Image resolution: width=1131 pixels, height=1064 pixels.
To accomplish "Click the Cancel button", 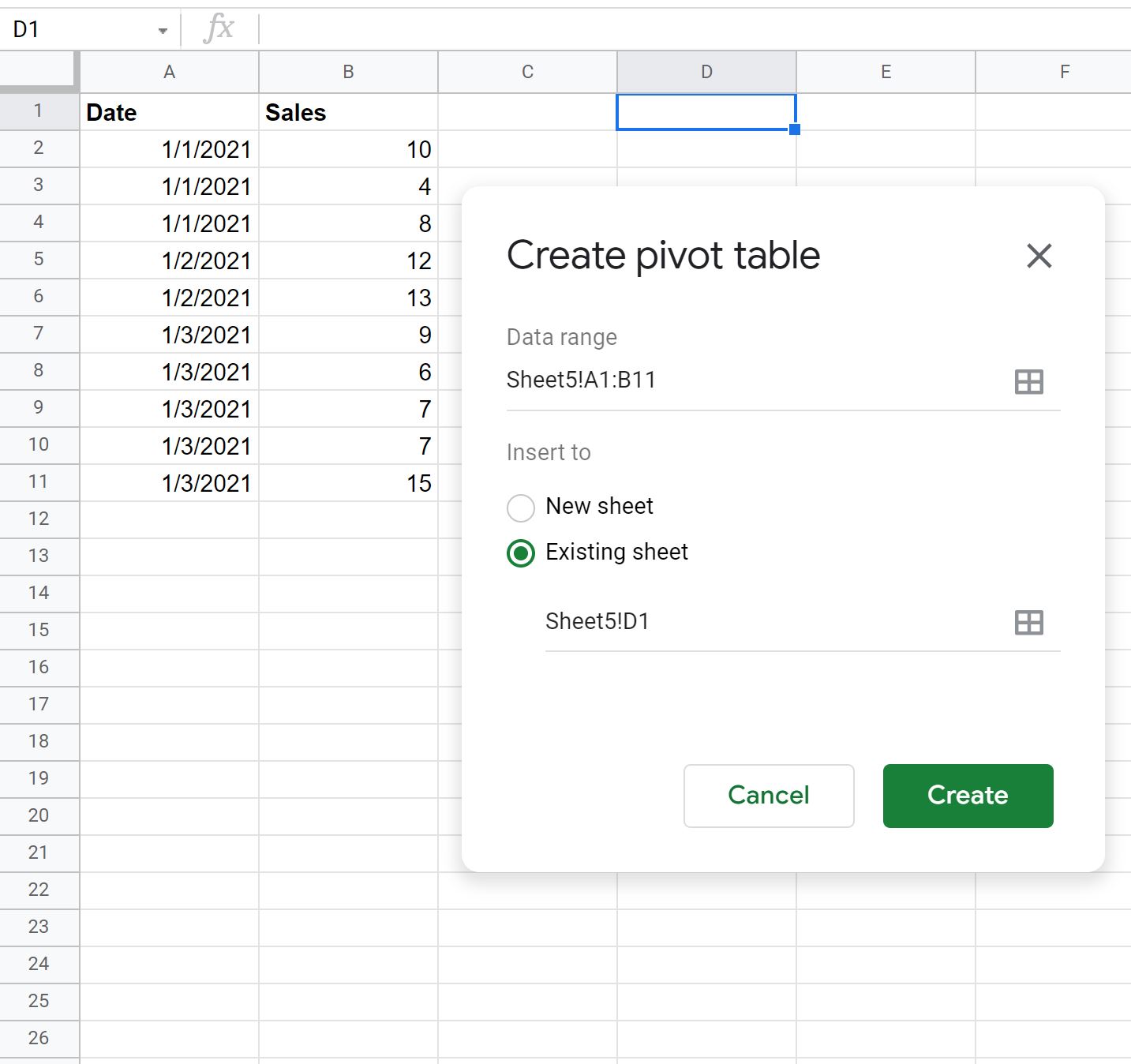I will 769,796.
